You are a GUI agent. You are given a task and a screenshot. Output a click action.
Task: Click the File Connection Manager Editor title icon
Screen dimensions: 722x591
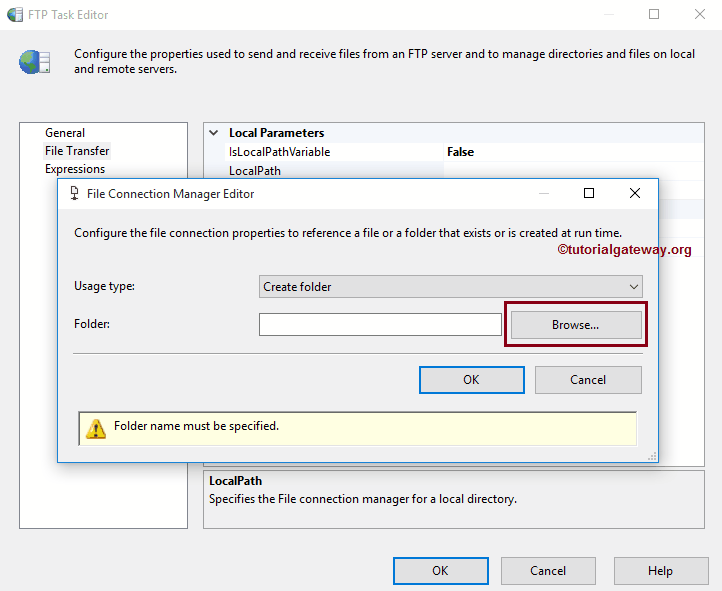click(74, 193)
